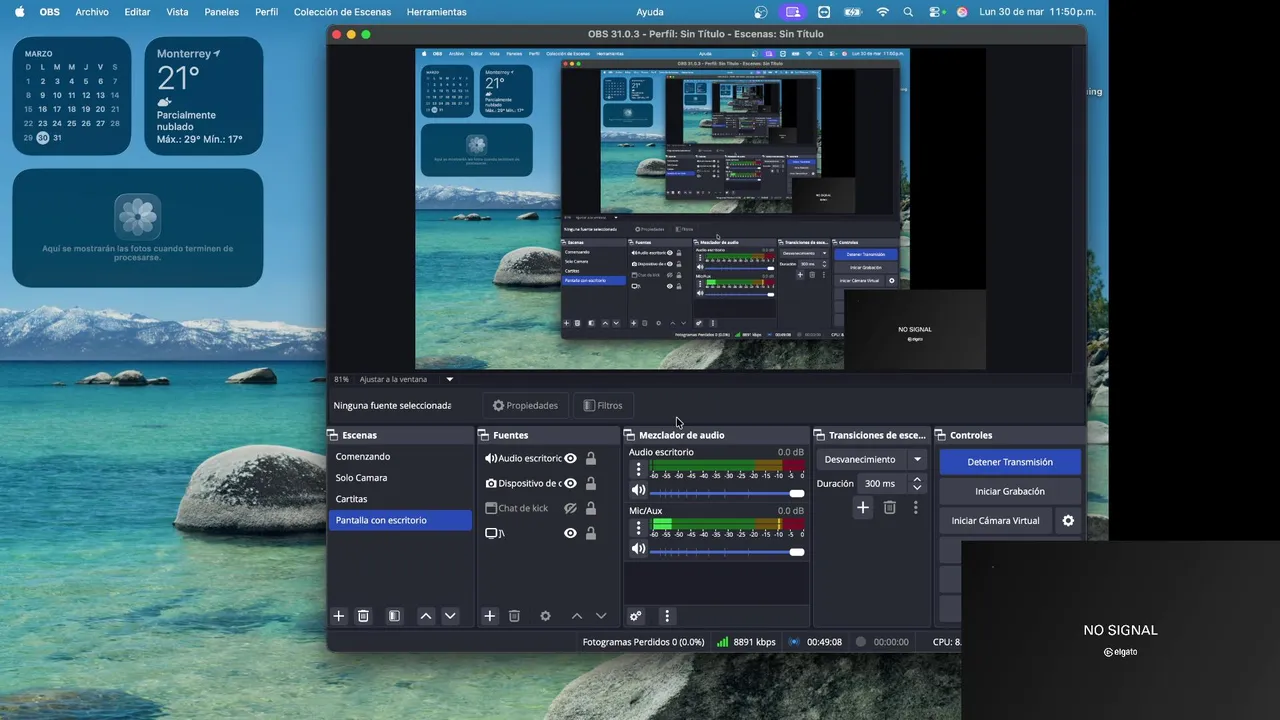
Task: Adjust Mic/Aux volume slider
Action: (x=727, y=552)
